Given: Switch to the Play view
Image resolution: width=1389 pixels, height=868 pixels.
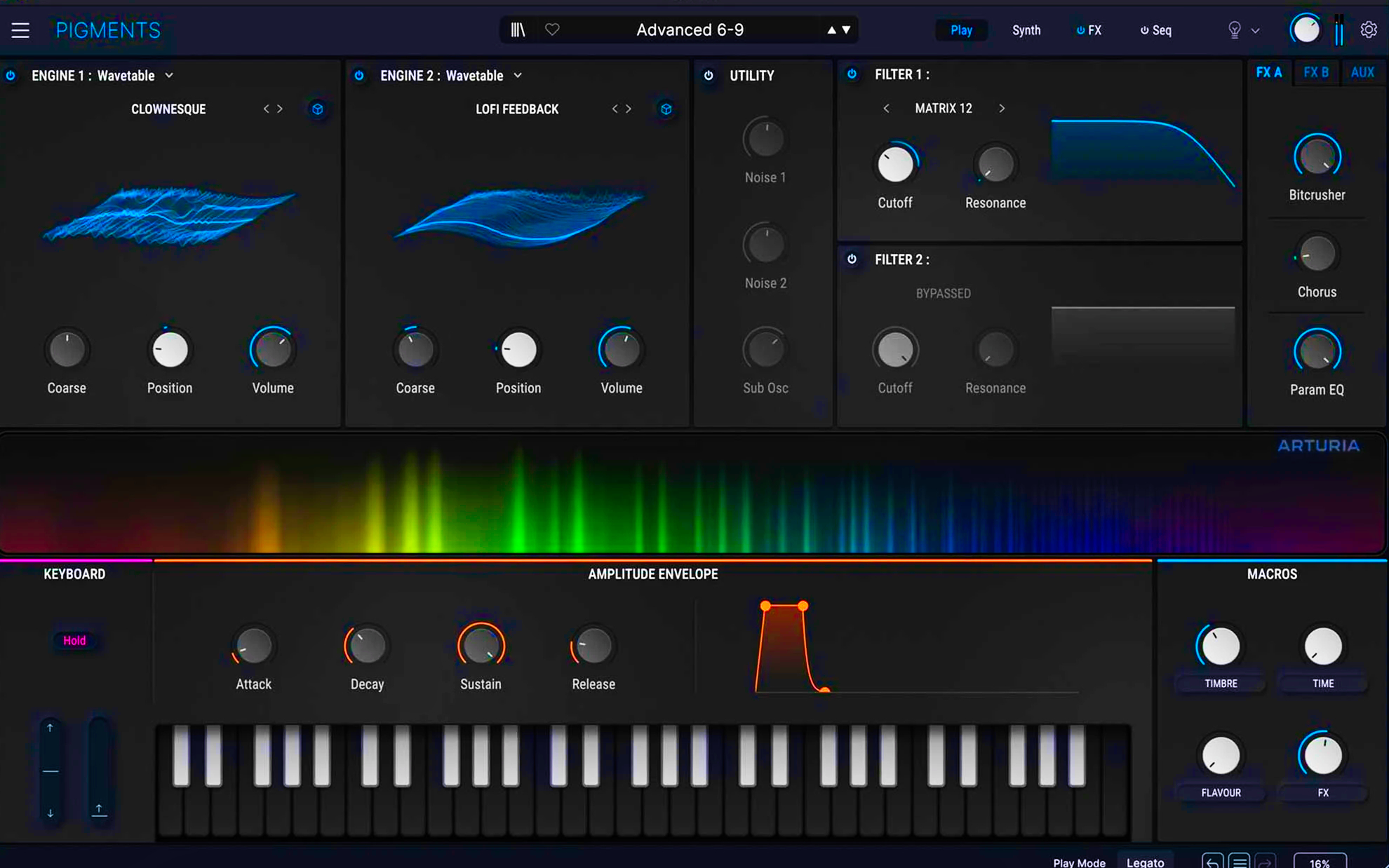Looking at the screenshot, I should click(x=961, y=30).
